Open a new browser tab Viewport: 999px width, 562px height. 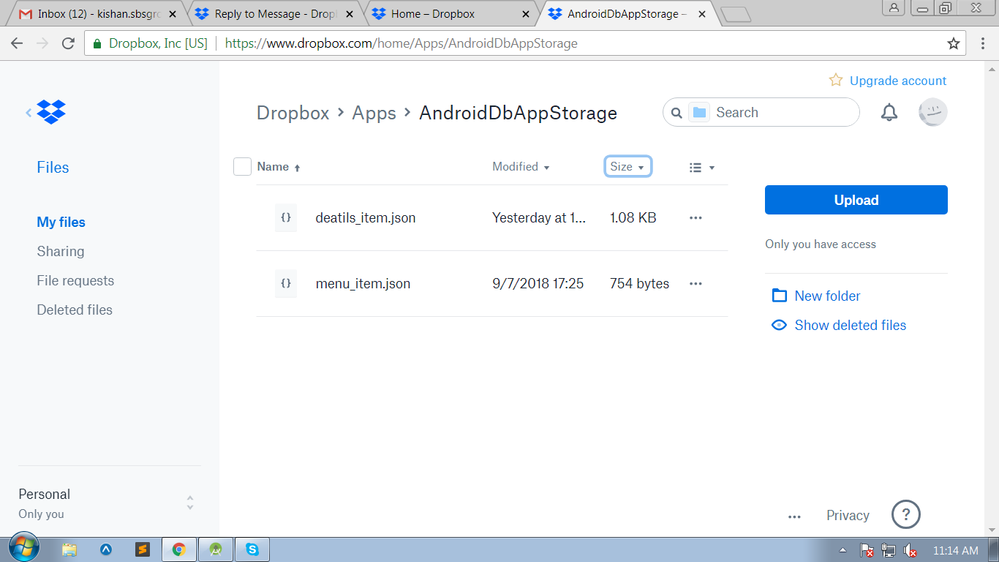pos(736,14)
